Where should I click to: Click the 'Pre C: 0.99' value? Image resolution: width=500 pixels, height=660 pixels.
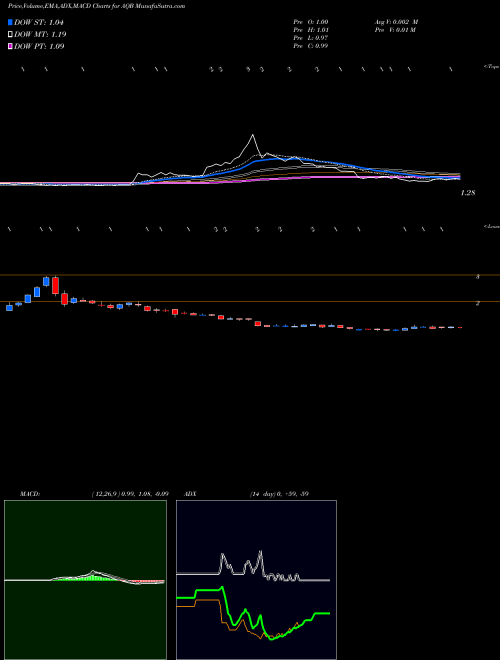point(311,46)
